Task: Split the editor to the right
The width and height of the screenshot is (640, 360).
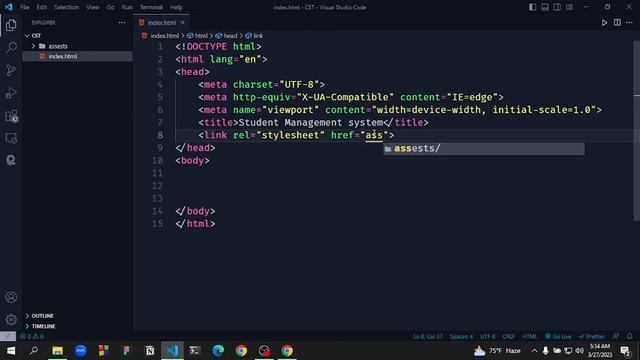Action: [x=617, y=22]
